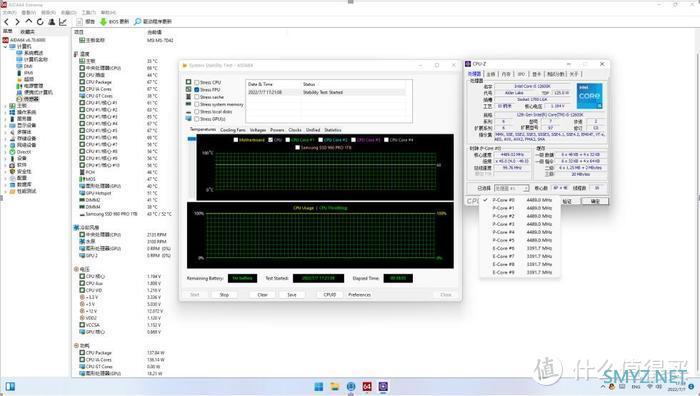The height and width of the screenshot is (396, 700).
Task: Select P-Core #1 in the core list
Action: 520,208
